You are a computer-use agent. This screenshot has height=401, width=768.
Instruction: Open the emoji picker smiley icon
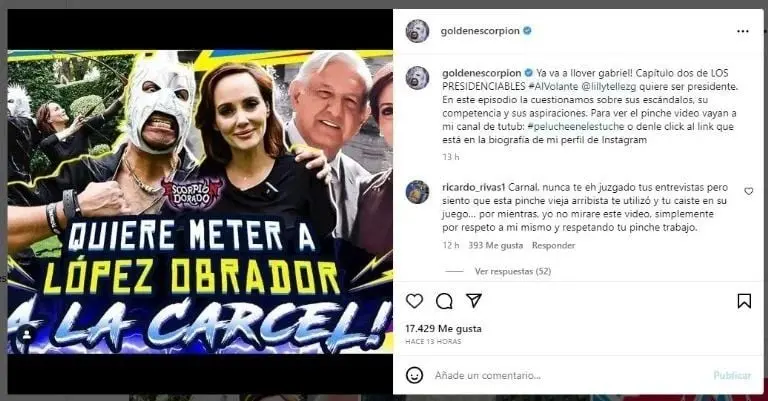click(414, 376)
